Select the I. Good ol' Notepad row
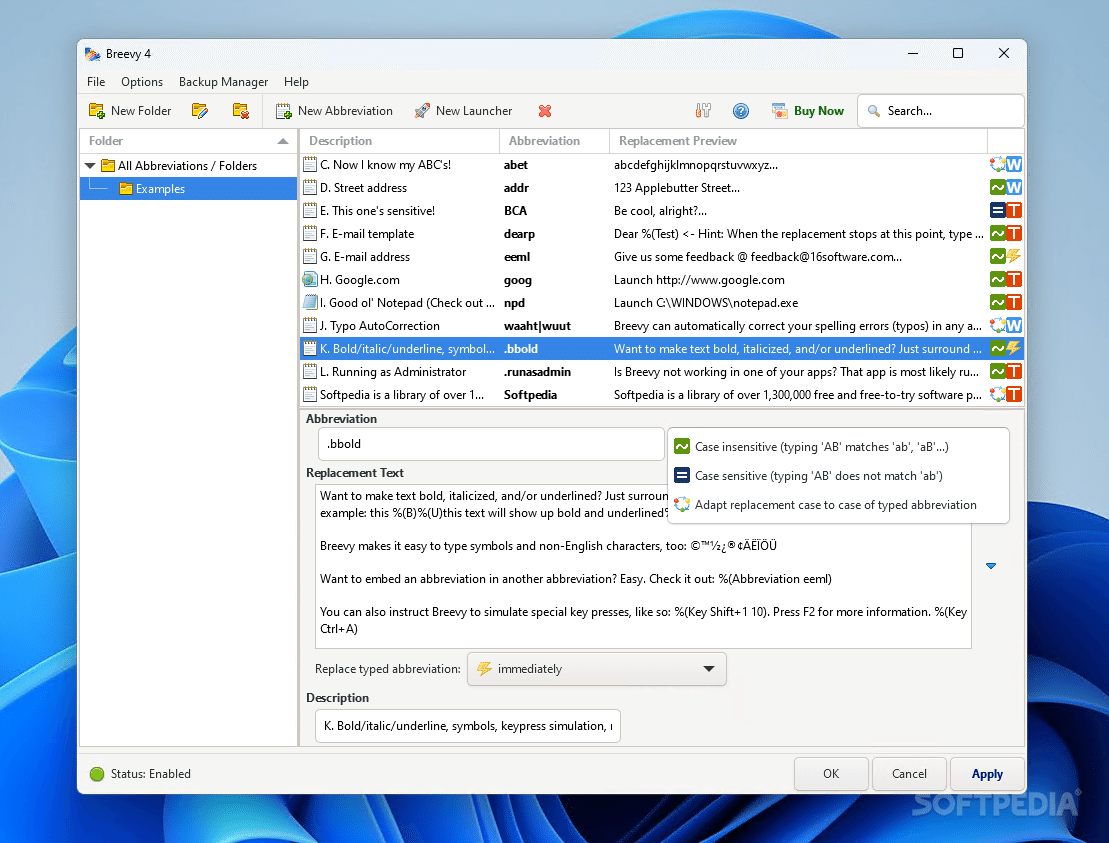Viewport: 1109px width, 843px height. pos(662,303)
